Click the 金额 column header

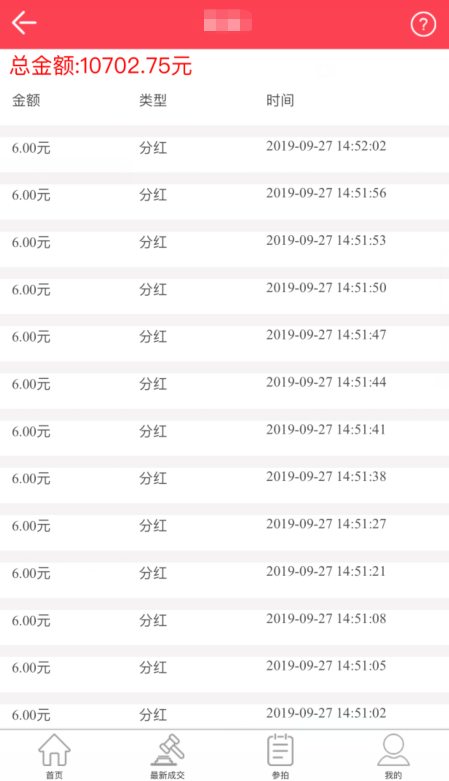click(x=26, y=101)
